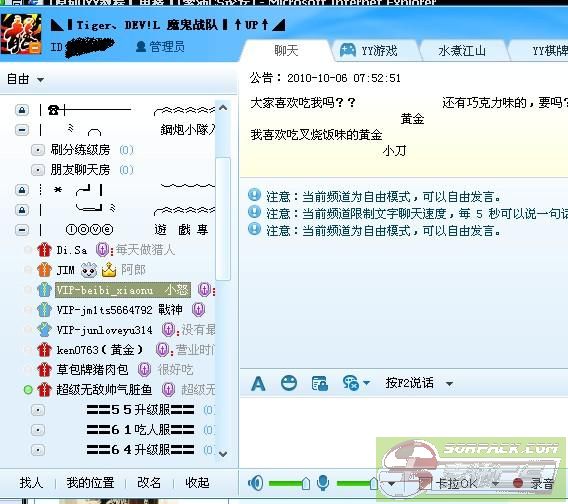This screenshot has height=504, width=568.
Task: Click the red record dot icon
Action: (518, 483)
